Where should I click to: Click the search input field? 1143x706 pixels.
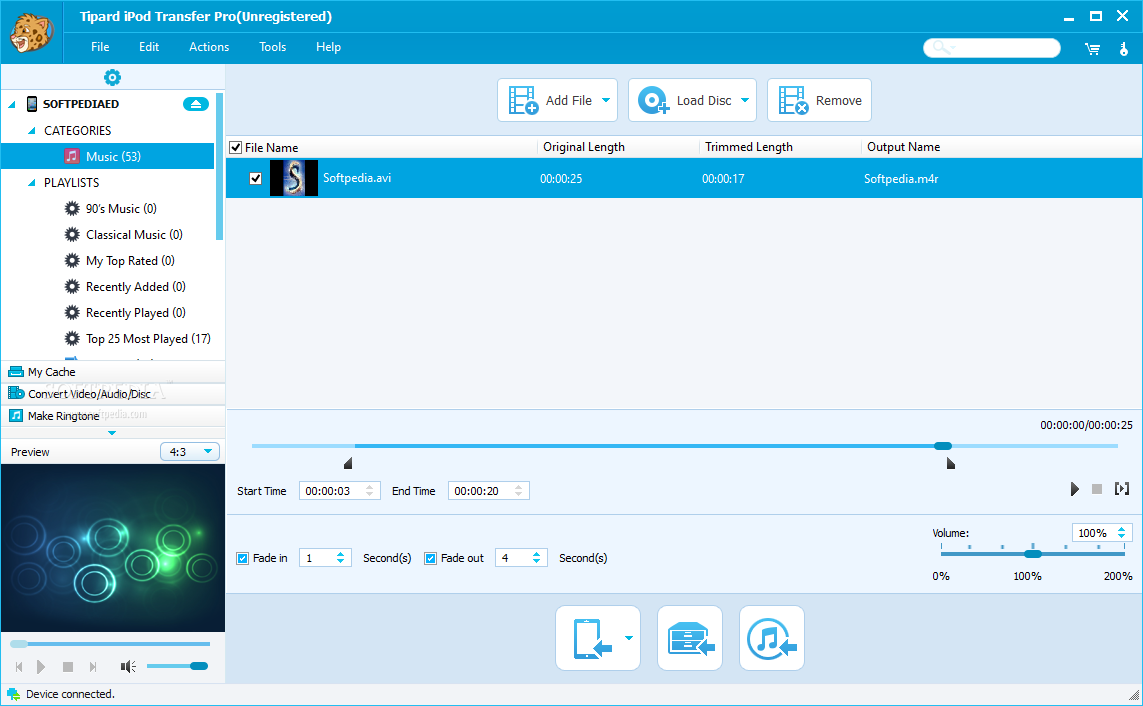click(991, 48)
